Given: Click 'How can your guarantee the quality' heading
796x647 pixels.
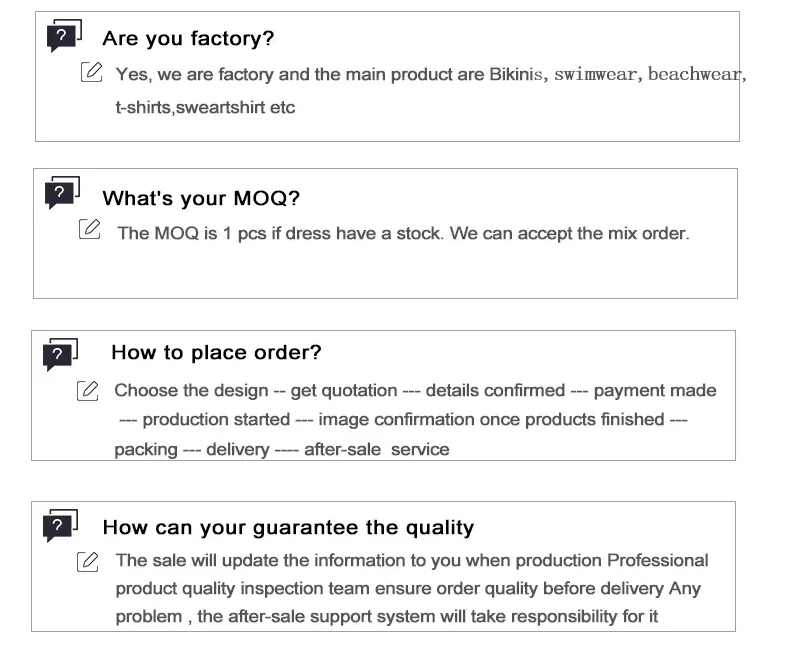Looking at the screenshot, I should (288, 527).
